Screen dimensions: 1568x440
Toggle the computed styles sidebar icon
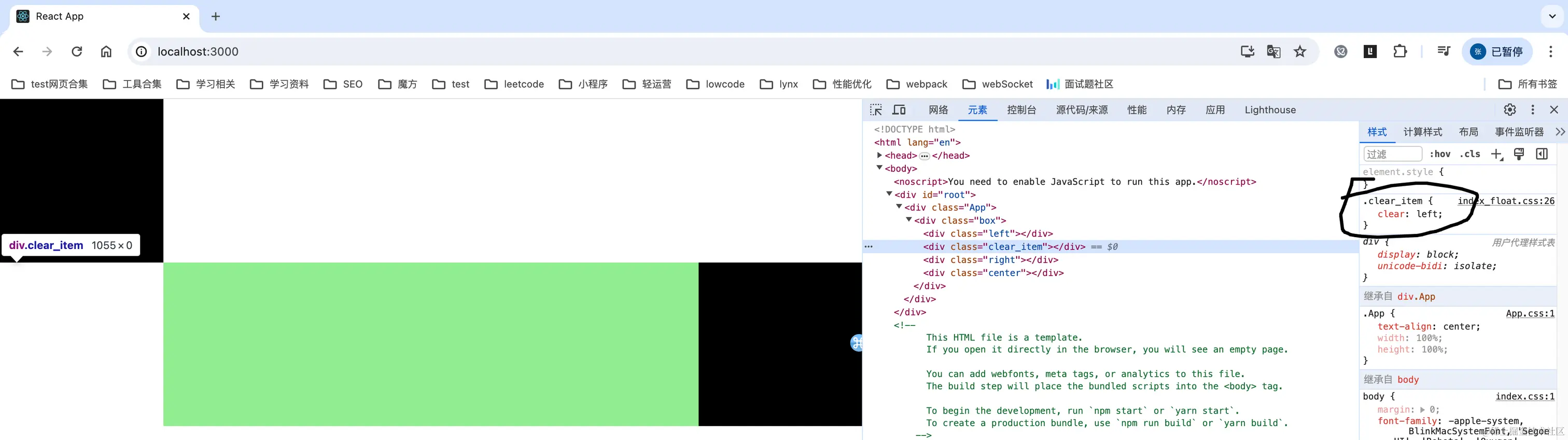(1542, 154)
